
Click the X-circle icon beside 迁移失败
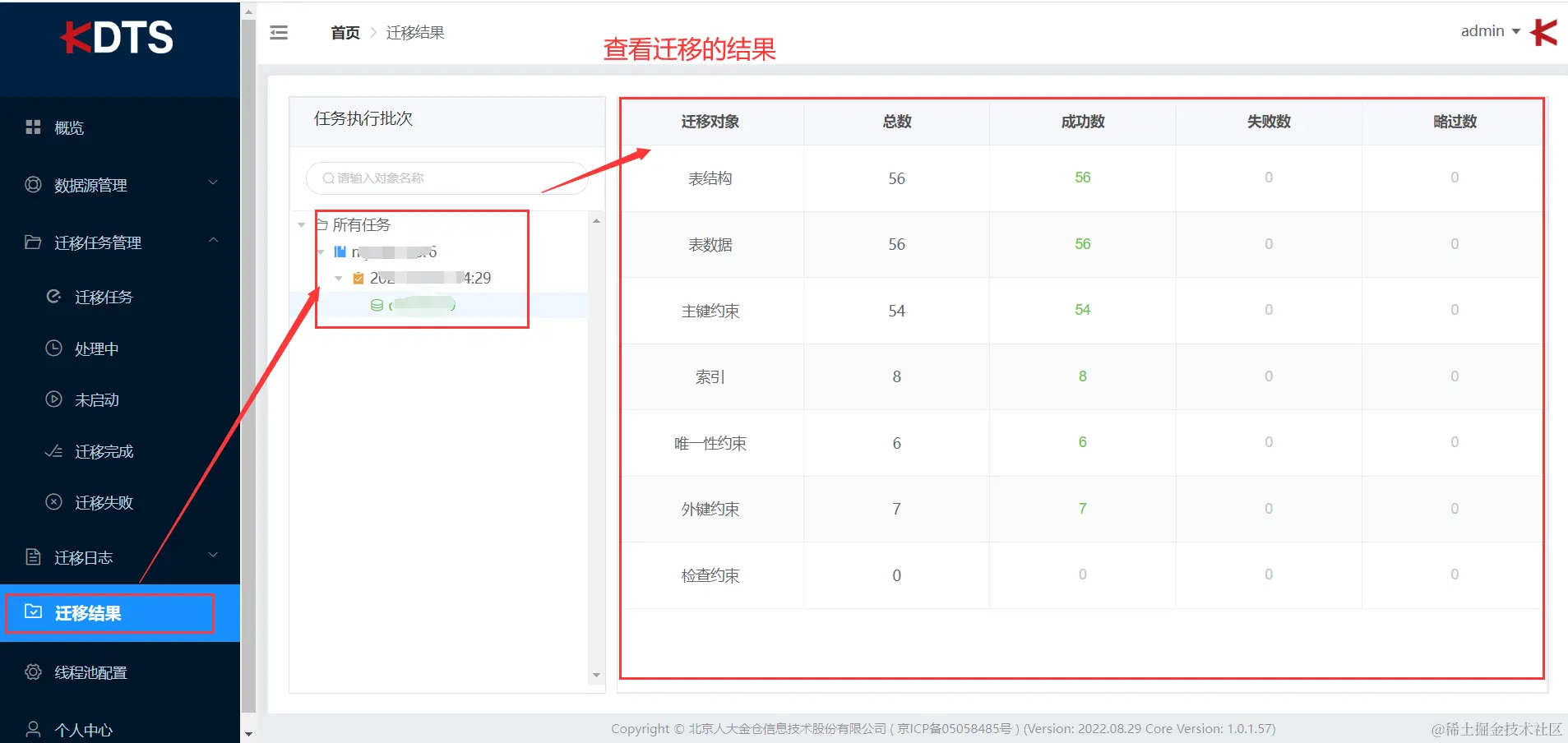[53, 501]
